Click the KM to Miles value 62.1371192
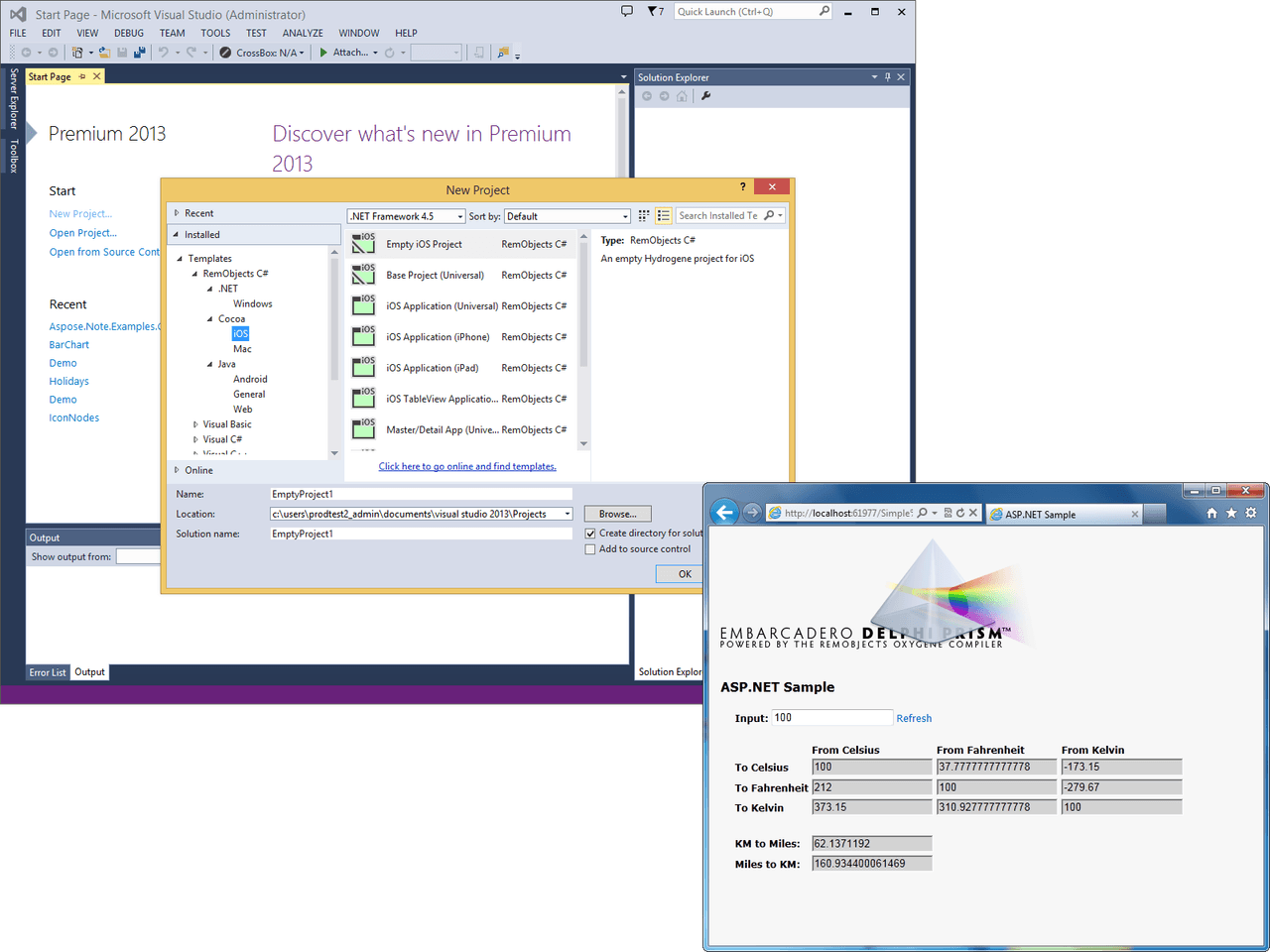The height and width of the screenshot is (952, 1270). [x=871, y=844]
